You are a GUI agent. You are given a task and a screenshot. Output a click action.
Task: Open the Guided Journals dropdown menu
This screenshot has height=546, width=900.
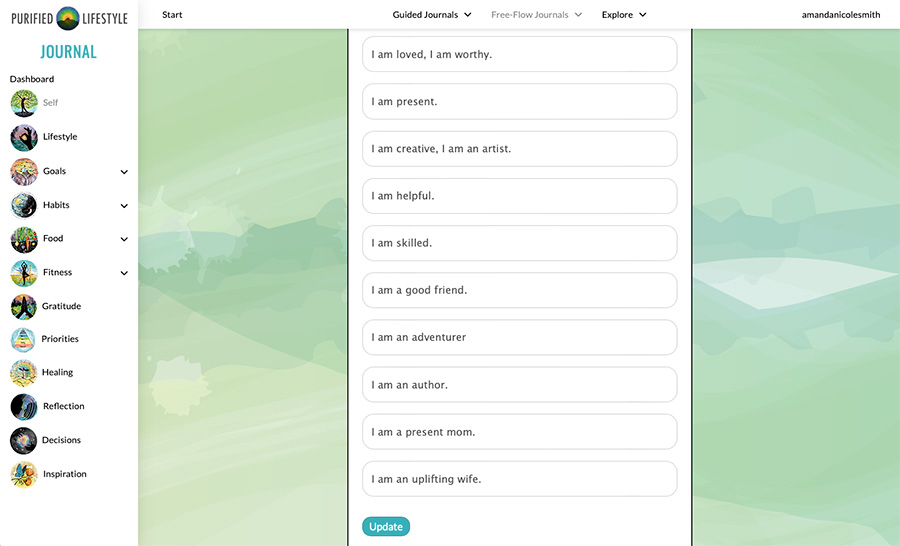(x=432, y=15)
